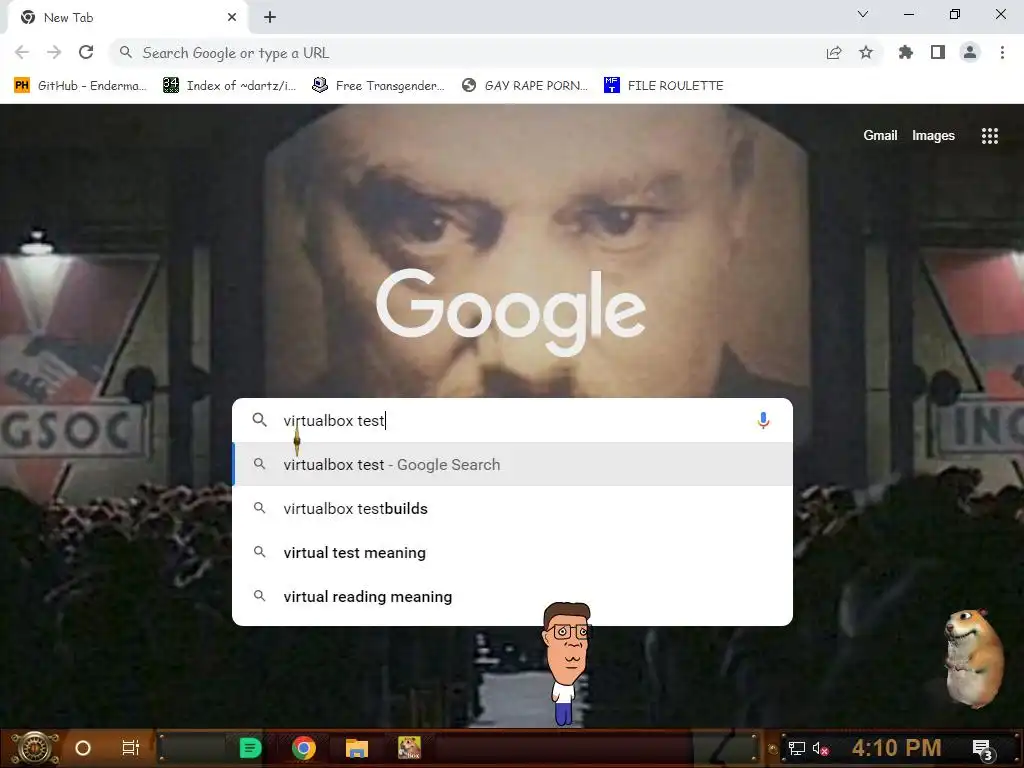The width and height of the screenshot is (1024, 768).
Task: Open the green chat app on taskbar
Action: tap(250, 748)
